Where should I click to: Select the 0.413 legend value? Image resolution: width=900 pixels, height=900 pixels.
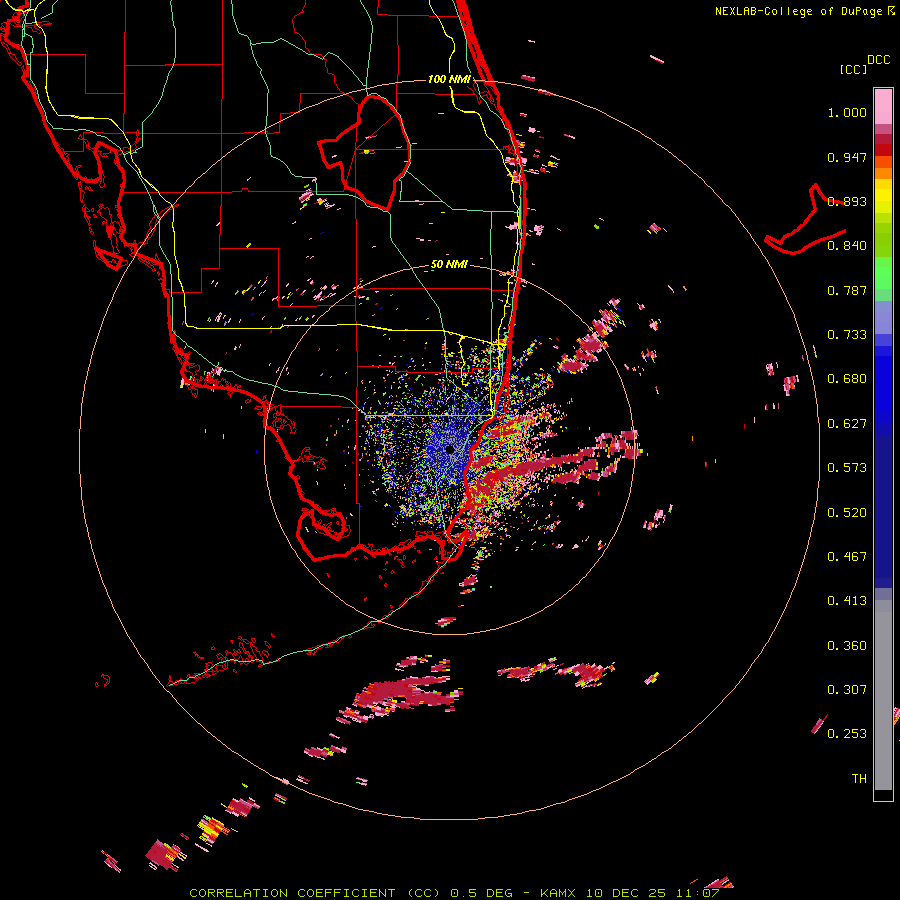click(x=847, y=601)
